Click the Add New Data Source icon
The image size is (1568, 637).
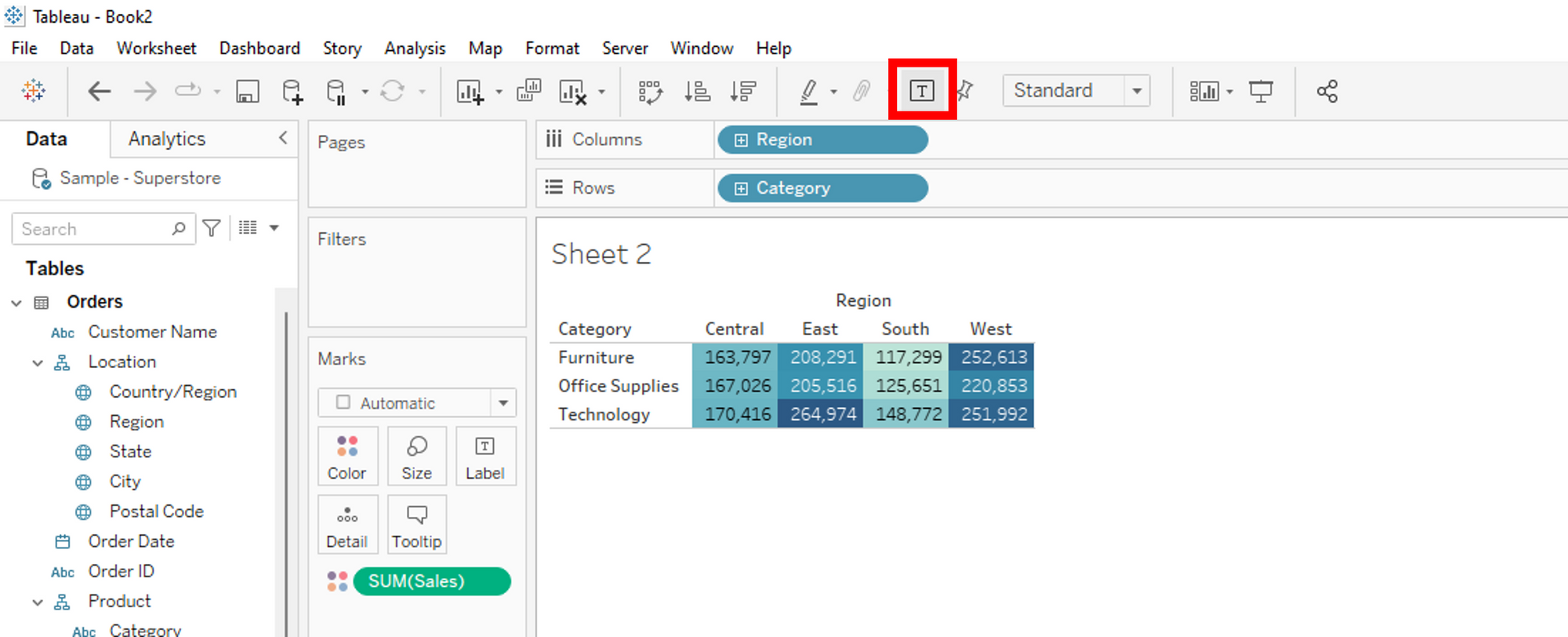(x=292, y=92)
